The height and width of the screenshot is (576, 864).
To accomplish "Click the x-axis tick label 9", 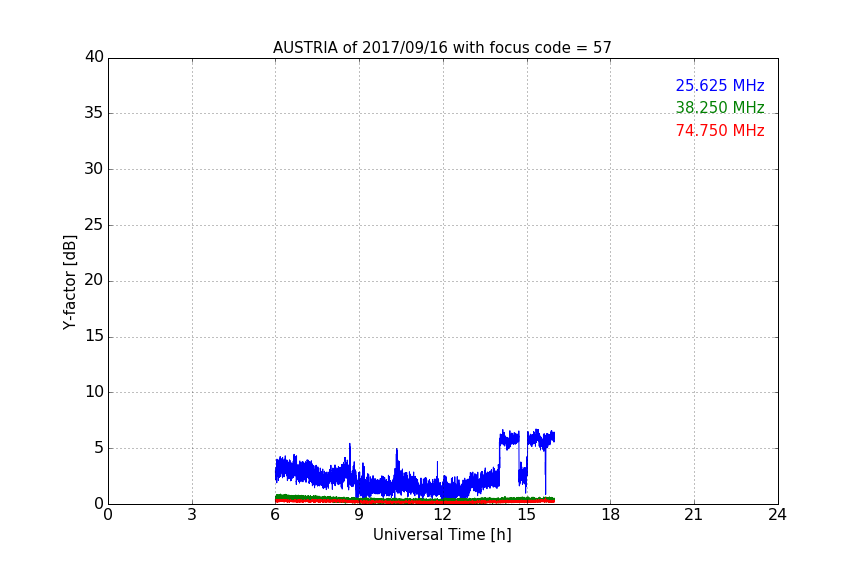I will click(x=359, y=515).
